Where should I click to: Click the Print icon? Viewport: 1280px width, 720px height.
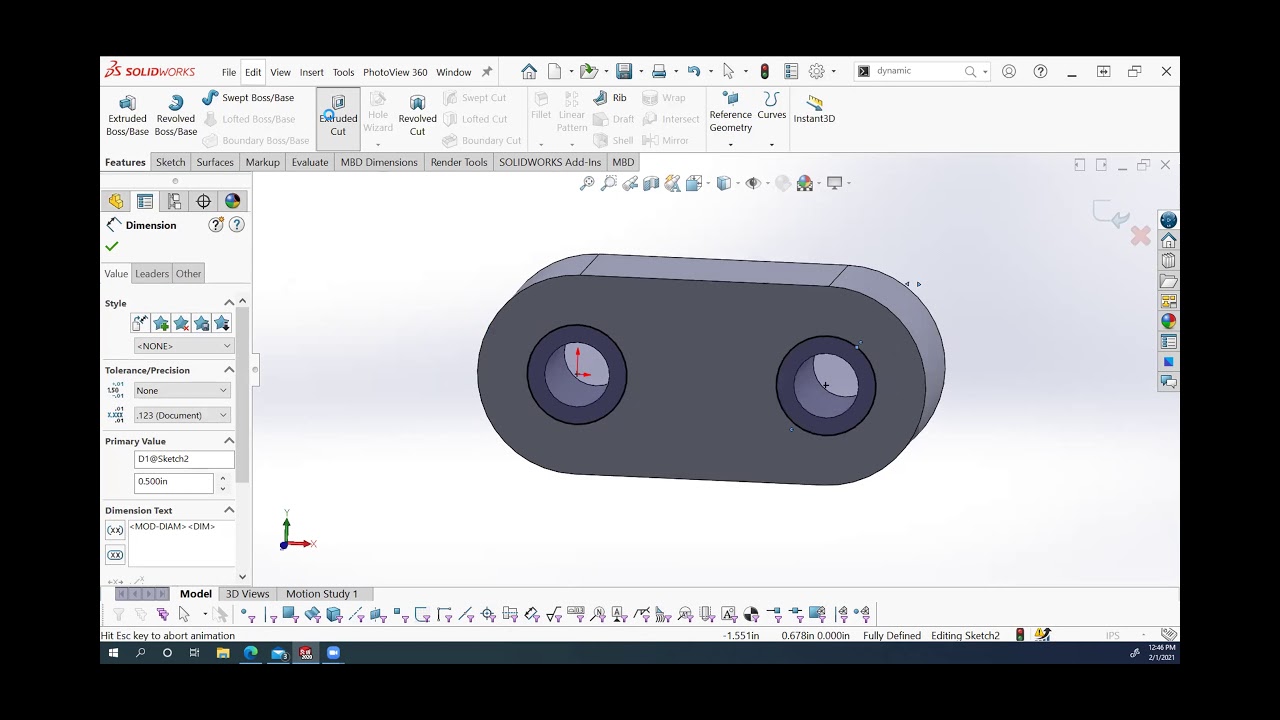[x=659, y=71]
